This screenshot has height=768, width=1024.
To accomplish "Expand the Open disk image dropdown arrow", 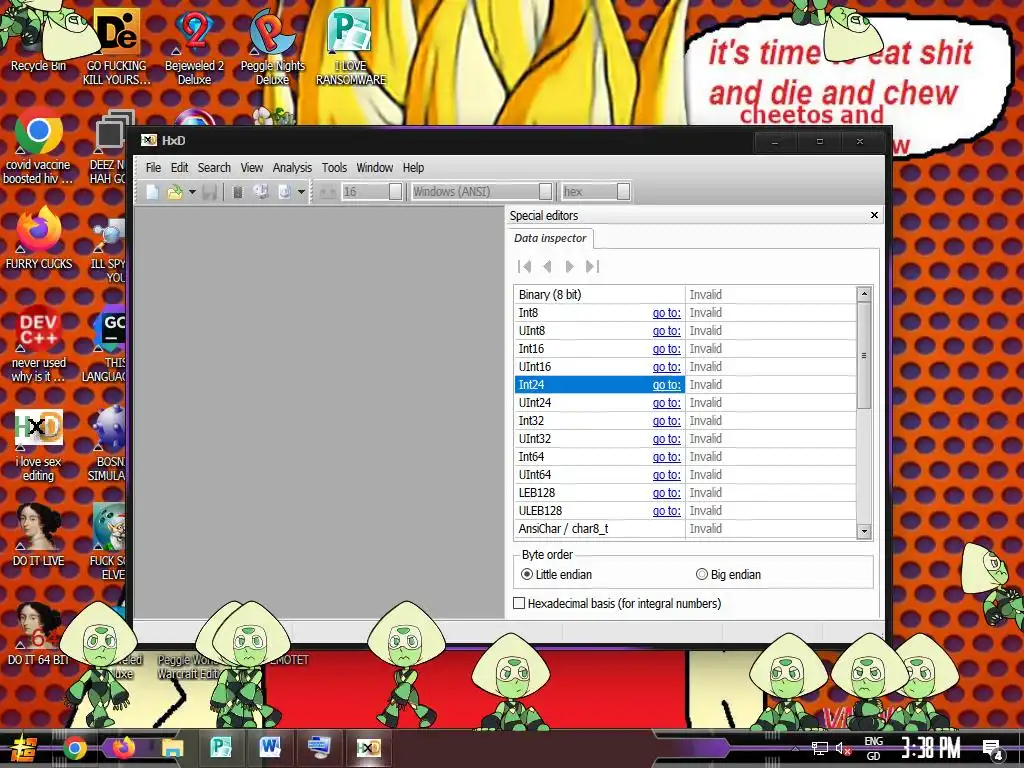I will click(x=301, y=191).
